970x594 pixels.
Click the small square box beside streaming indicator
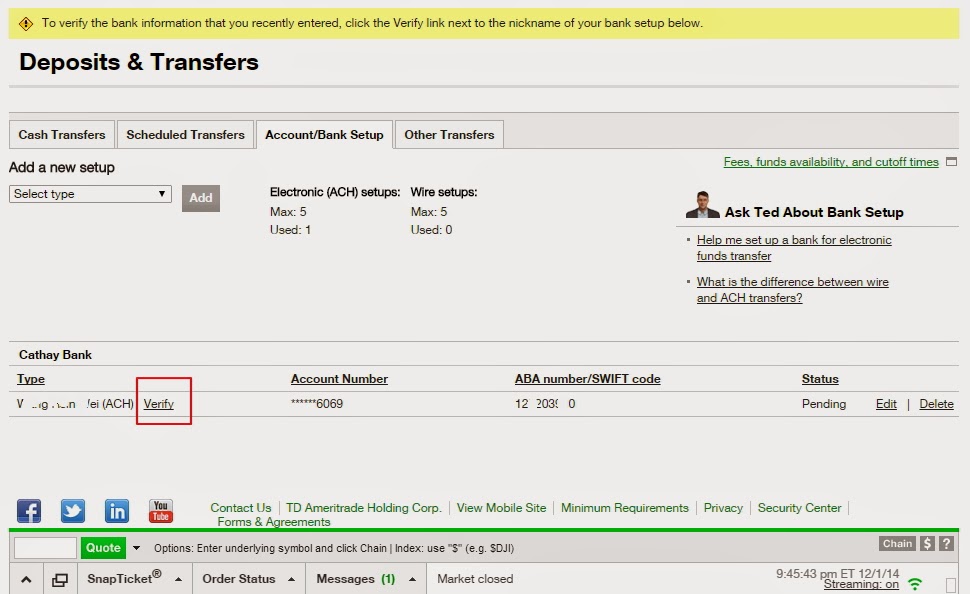coord(951,585)
